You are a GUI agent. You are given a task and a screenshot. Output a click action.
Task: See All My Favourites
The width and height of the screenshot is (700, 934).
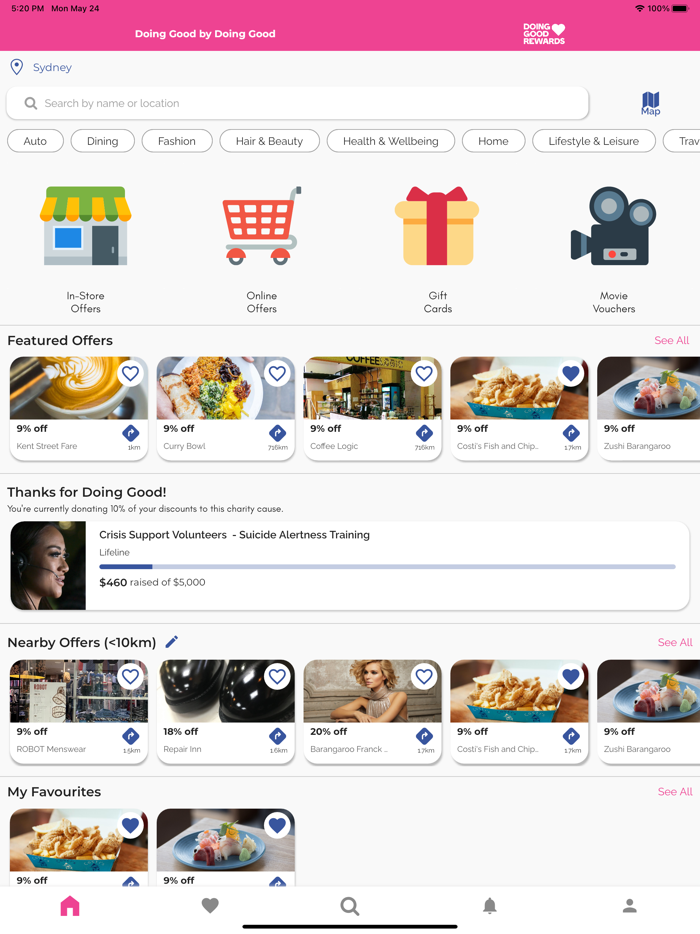click(675, 792)
